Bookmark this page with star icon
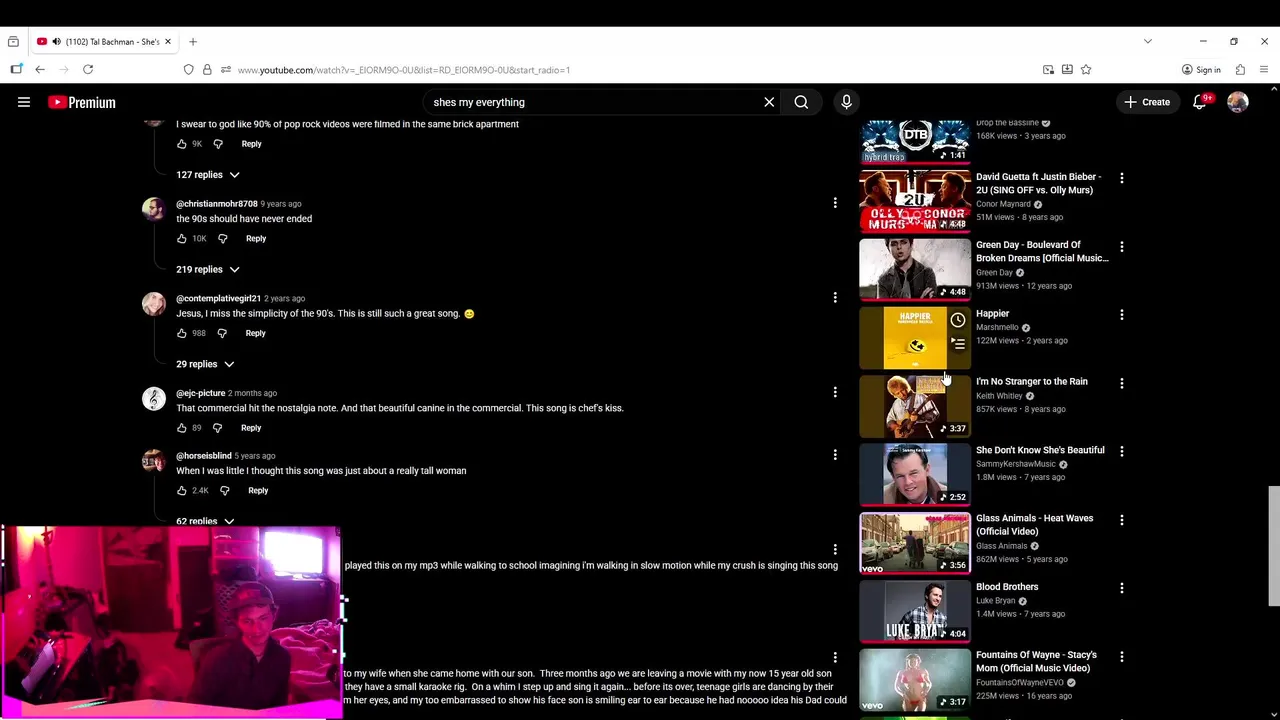The image size is (1280, 720). coord(1086,70)
